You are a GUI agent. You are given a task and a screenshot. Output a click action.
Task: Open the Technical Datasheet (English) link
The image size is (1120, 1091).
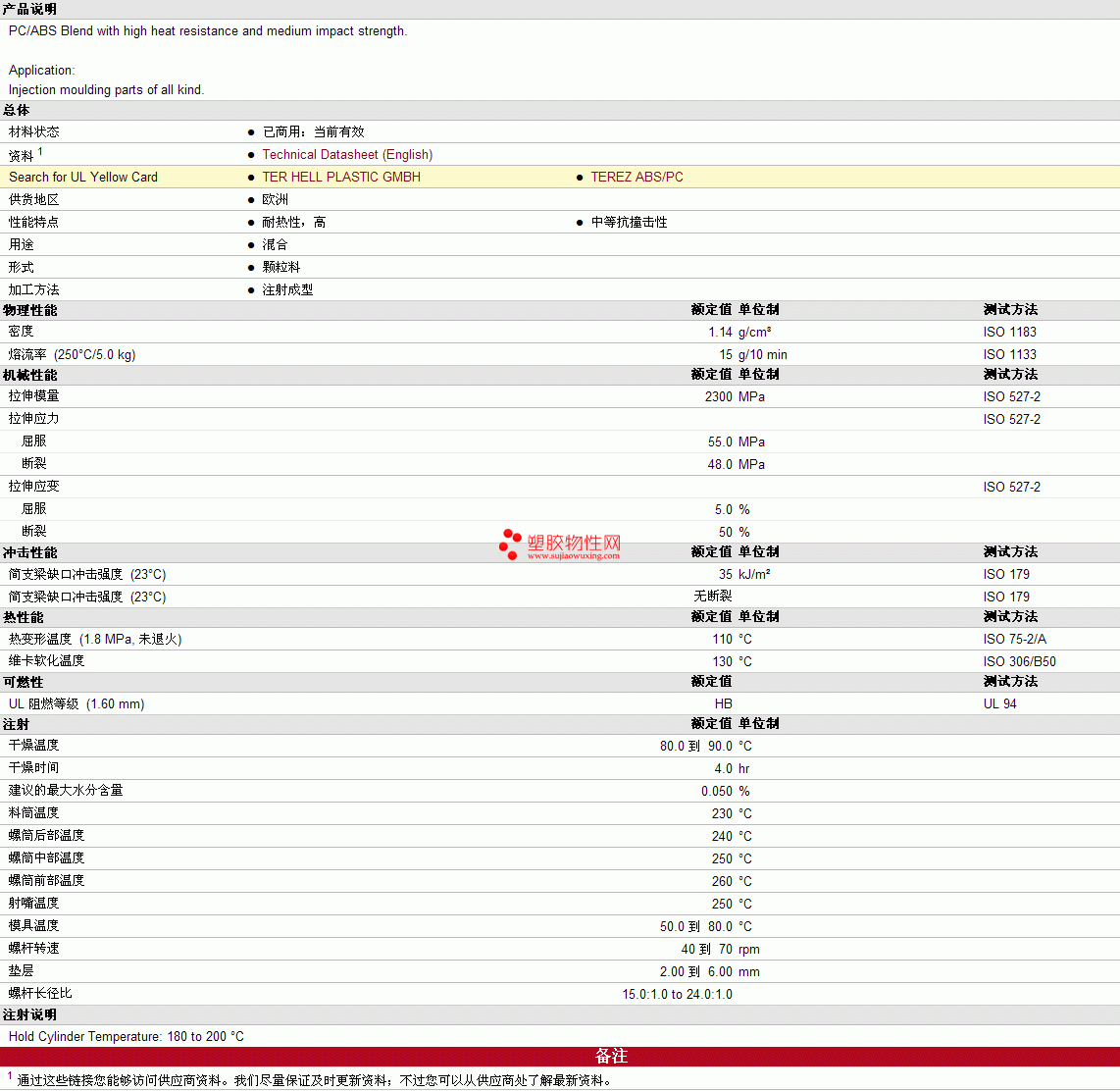tap(347, 154)
